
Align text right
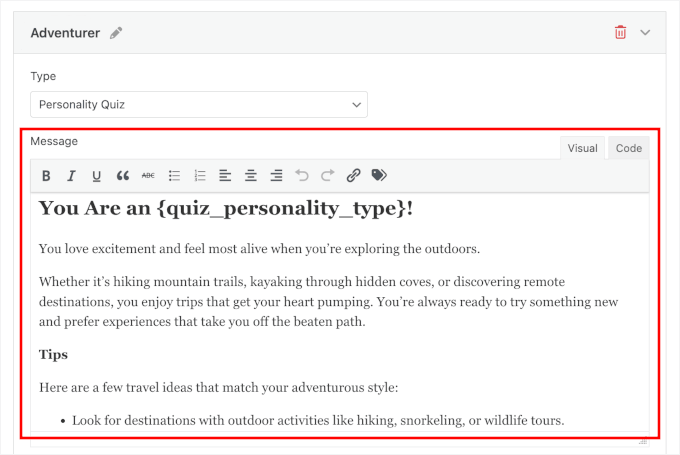pos(276,176)
